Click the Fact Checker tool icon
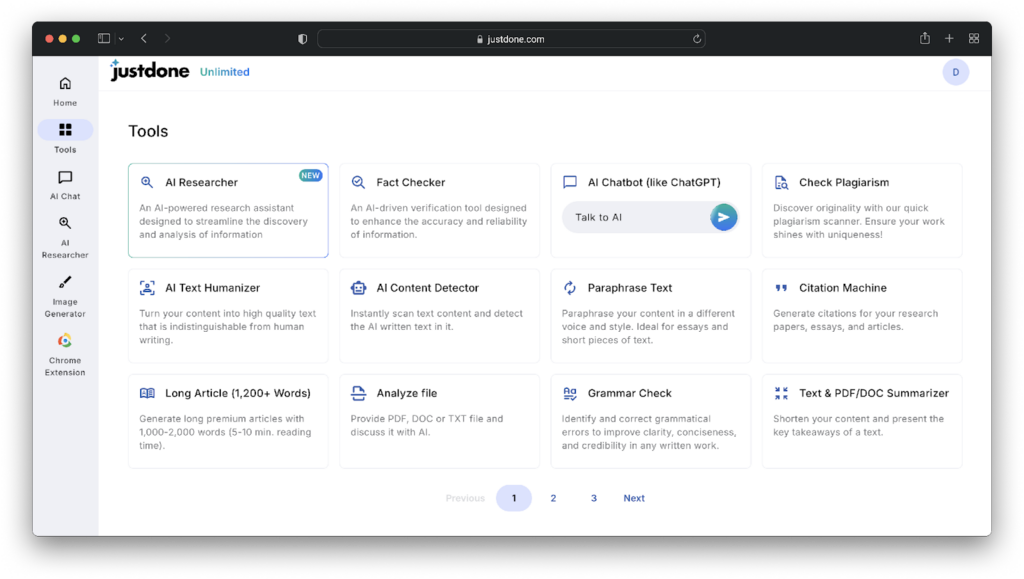The width and height of the screenshot is (1024, 579). click(358, 182)
